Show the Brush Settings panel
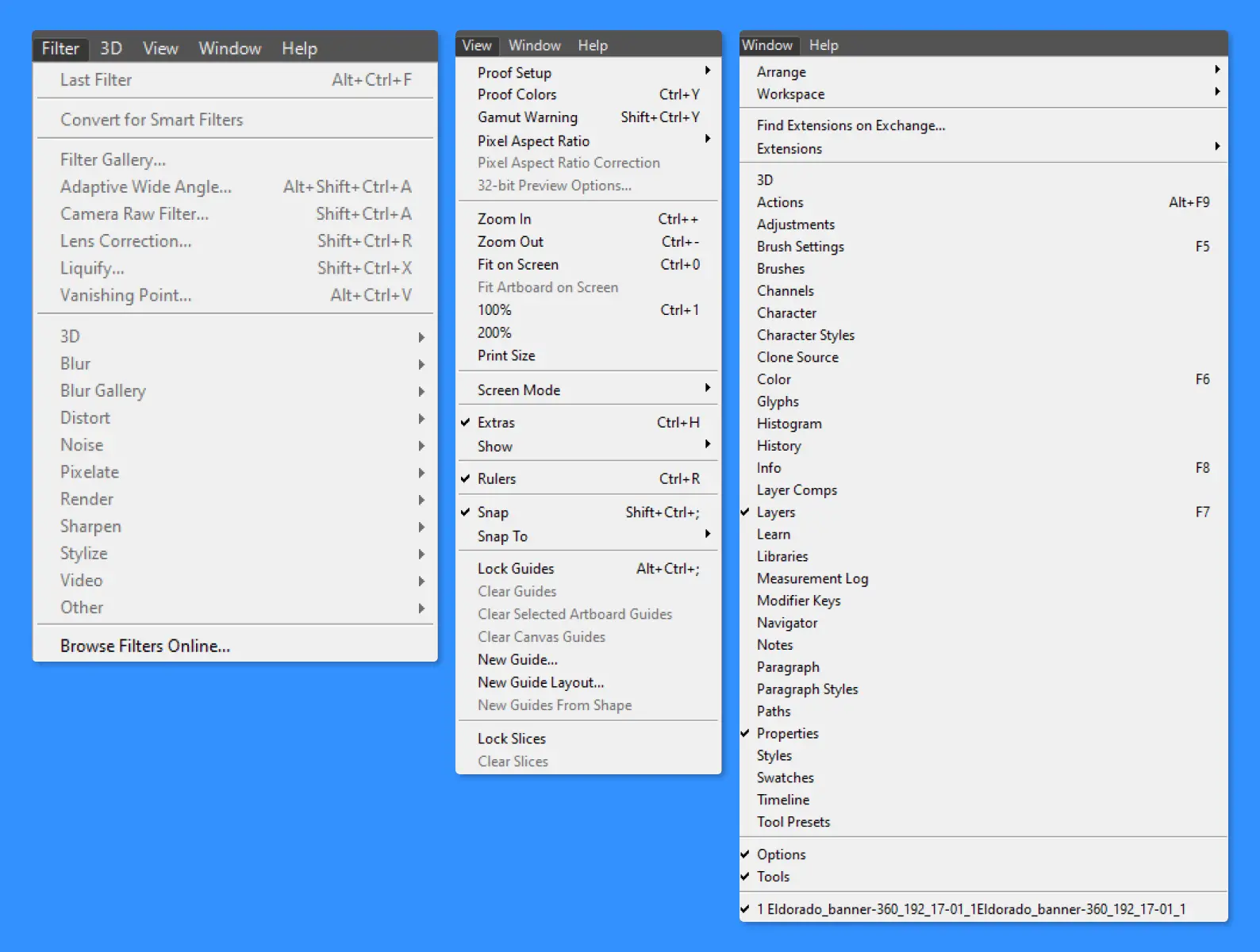Screen dimensions: 1260x952 pyautogui.click(x=983, y=247)
